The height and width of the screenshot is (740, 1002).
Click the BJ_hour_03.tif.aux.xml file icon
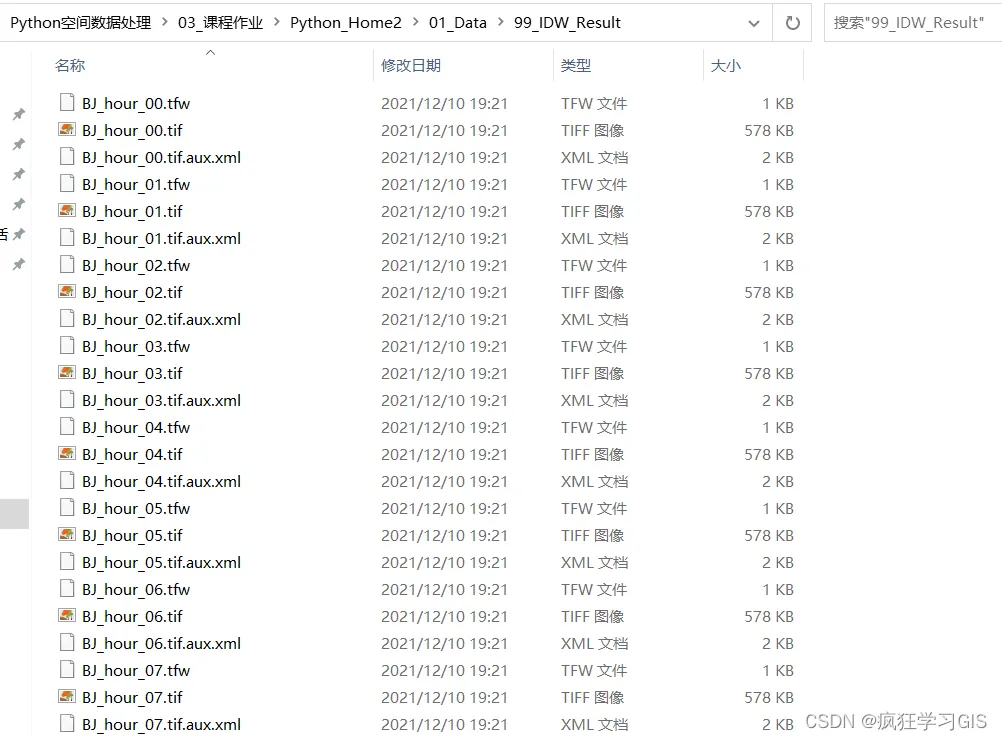67,400
